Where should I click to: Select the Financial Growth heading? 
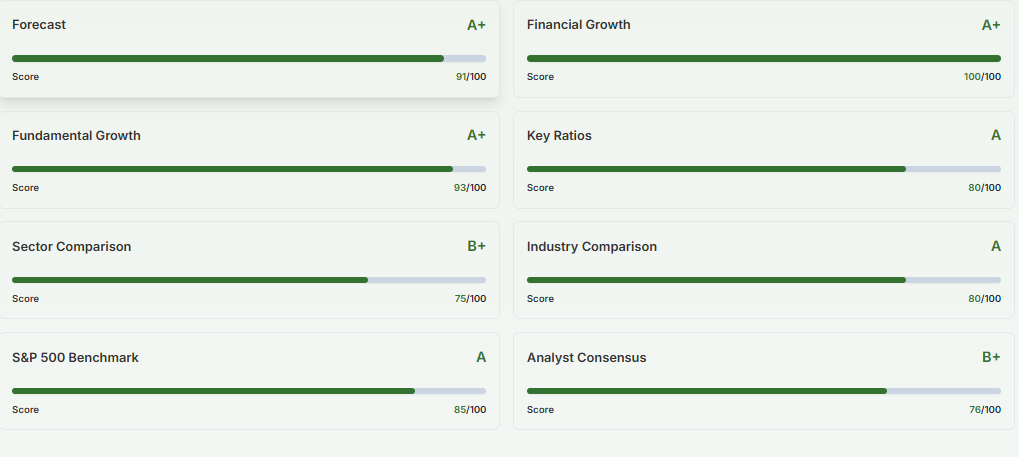click(x=578, y=25)
